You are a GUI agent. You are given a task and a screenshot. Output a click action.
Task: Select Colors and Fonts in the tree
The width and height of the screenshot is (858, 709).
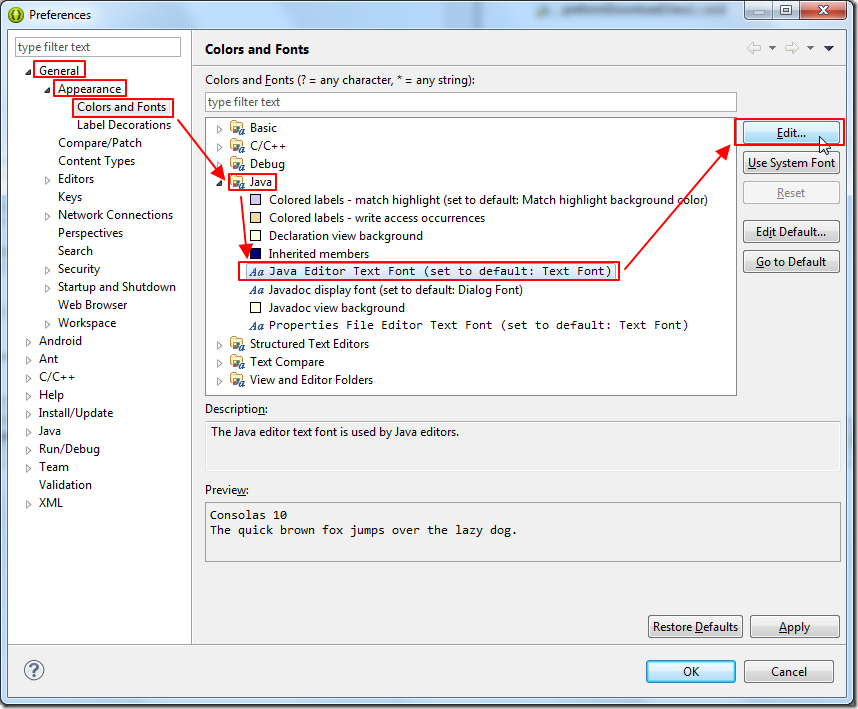click(121, 107)
